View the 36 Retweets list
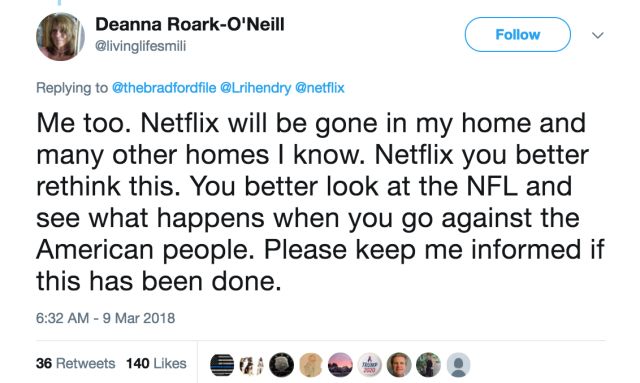Viewport: 640px width, 383px height. (76, 363)
